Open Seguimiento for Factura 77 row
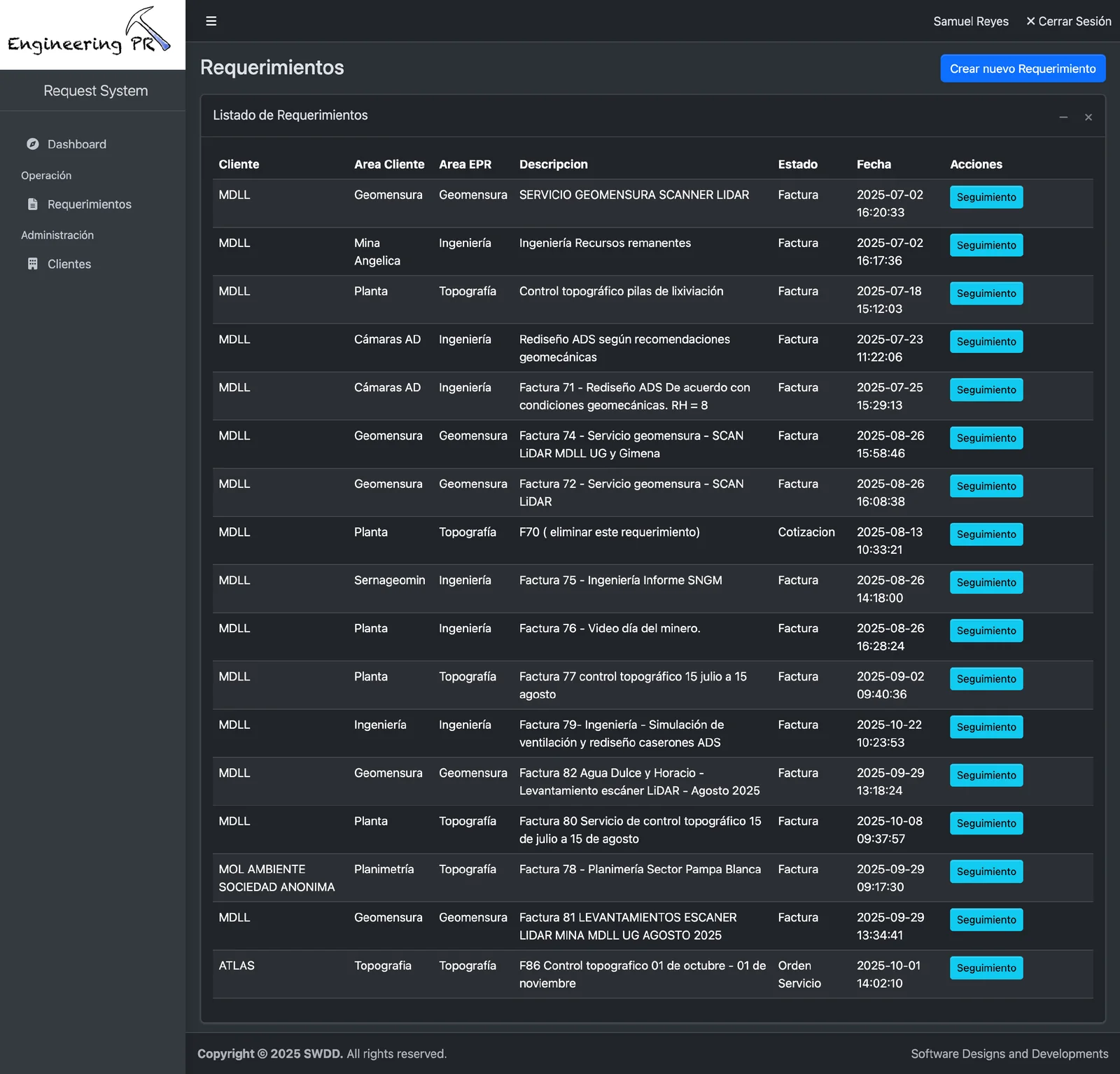This screenshot has height=1074, width=1120. (986, 679)
